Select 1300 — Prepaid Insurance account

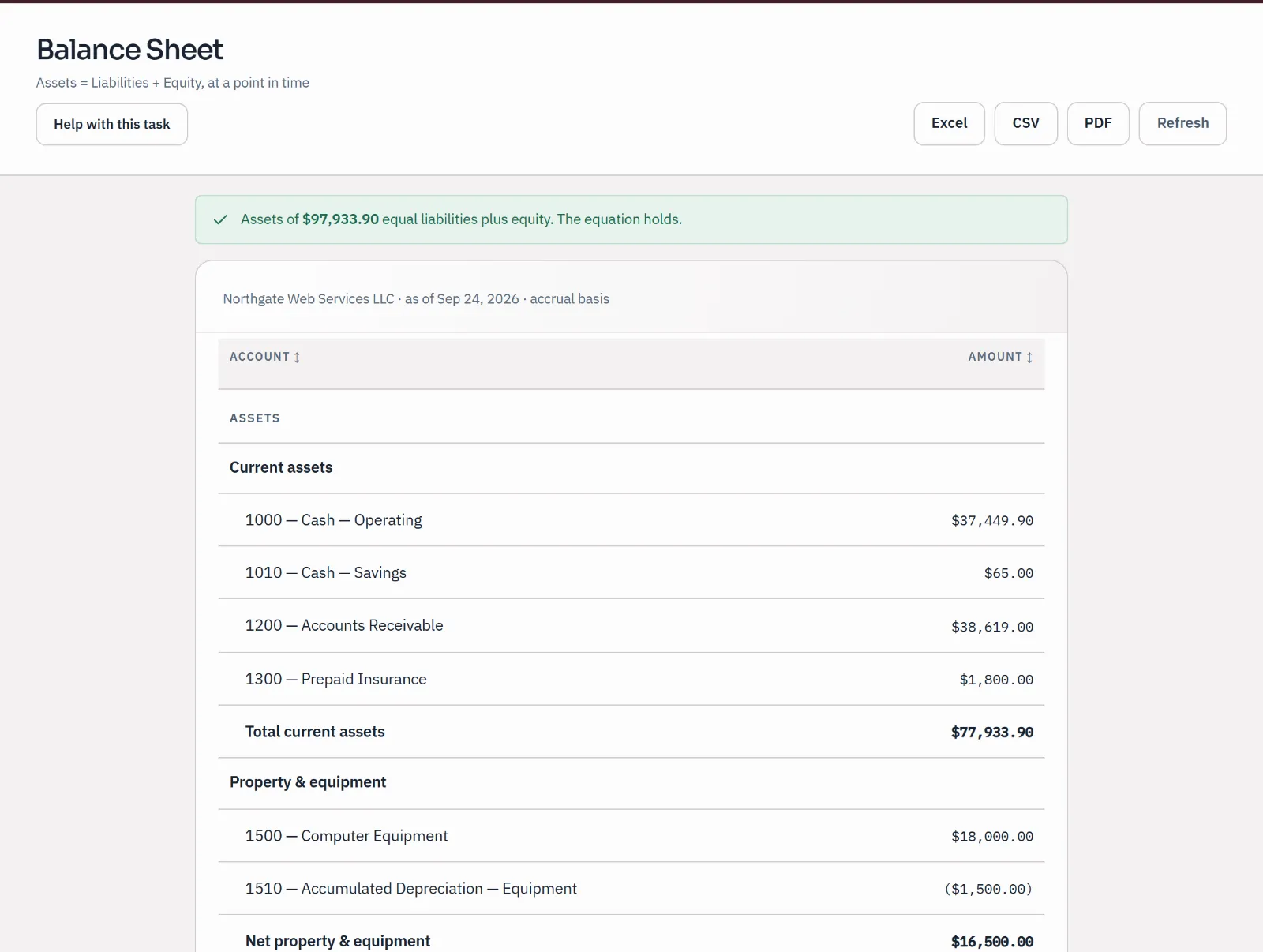(x=336, y=680)
